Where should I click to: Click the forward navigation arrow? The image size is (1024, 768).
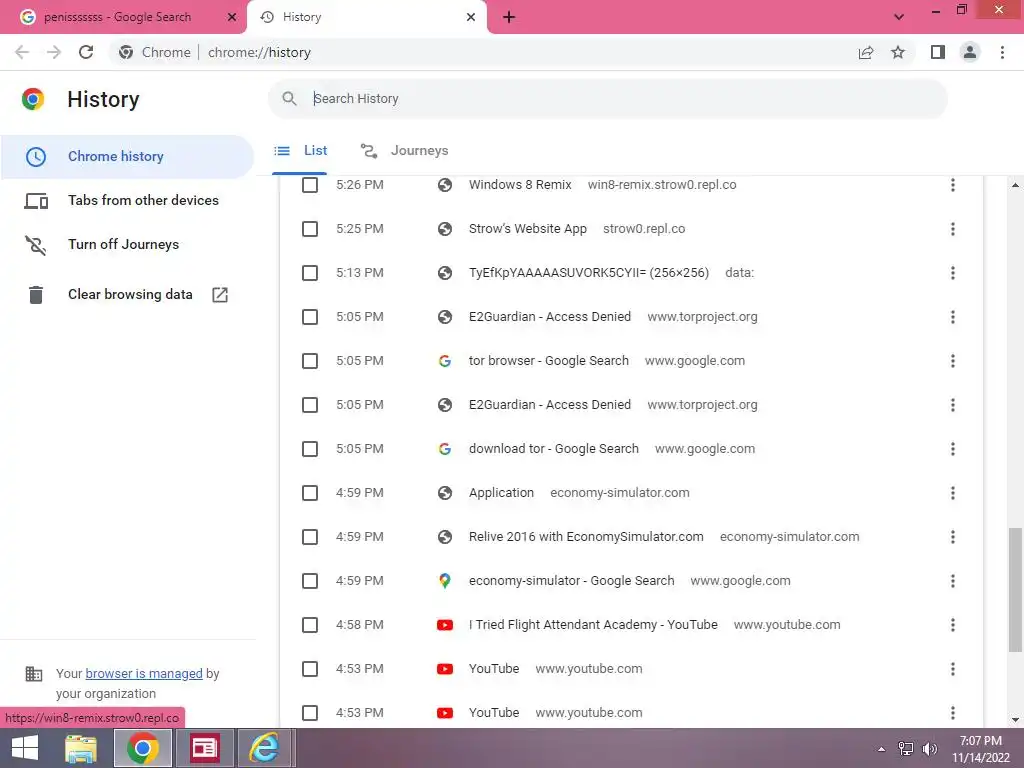coord(54,52)
